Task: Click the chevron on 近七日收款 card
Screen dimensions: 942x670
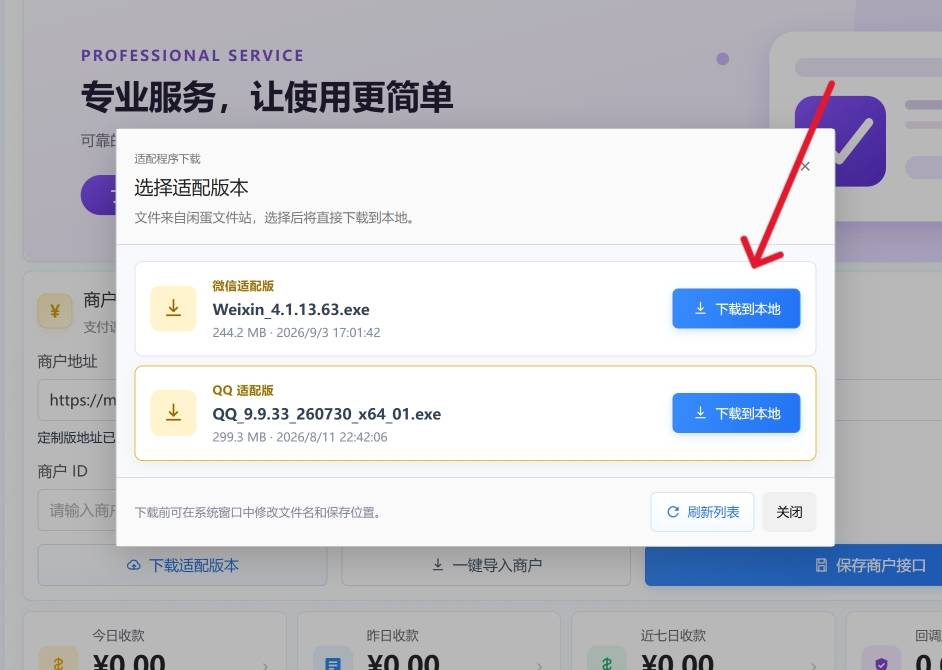Action: coord(813,665)
